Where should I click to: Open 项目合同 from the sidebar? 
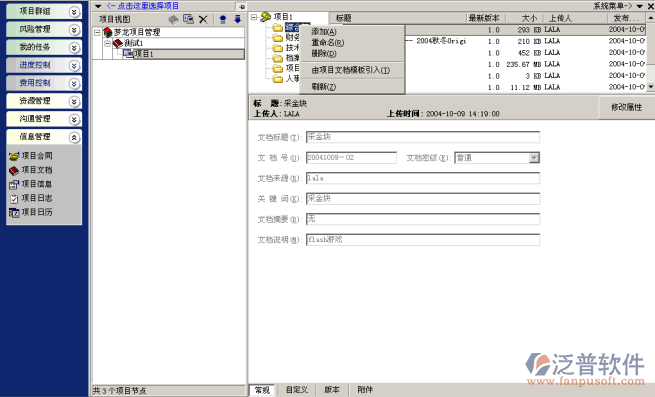pyautogui.click(x=31, y=156)
